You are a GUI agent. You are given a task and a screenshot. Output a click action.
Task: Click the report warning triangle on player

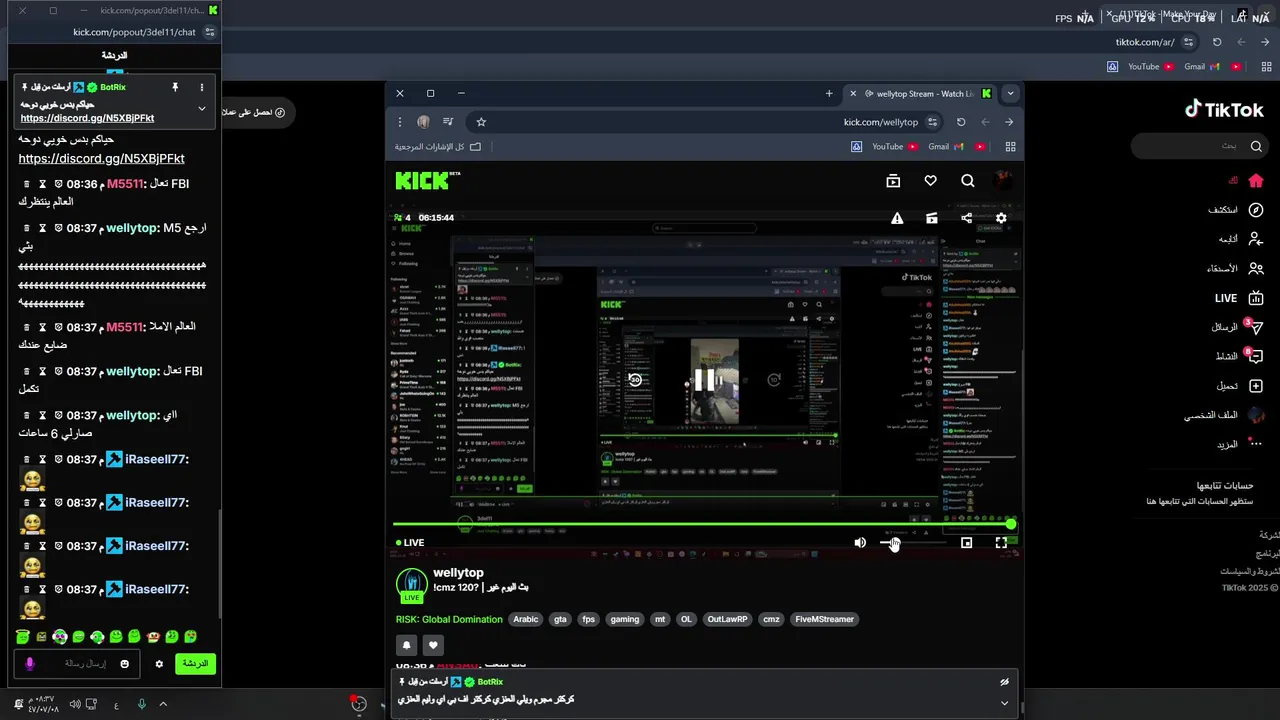[897, 218]
